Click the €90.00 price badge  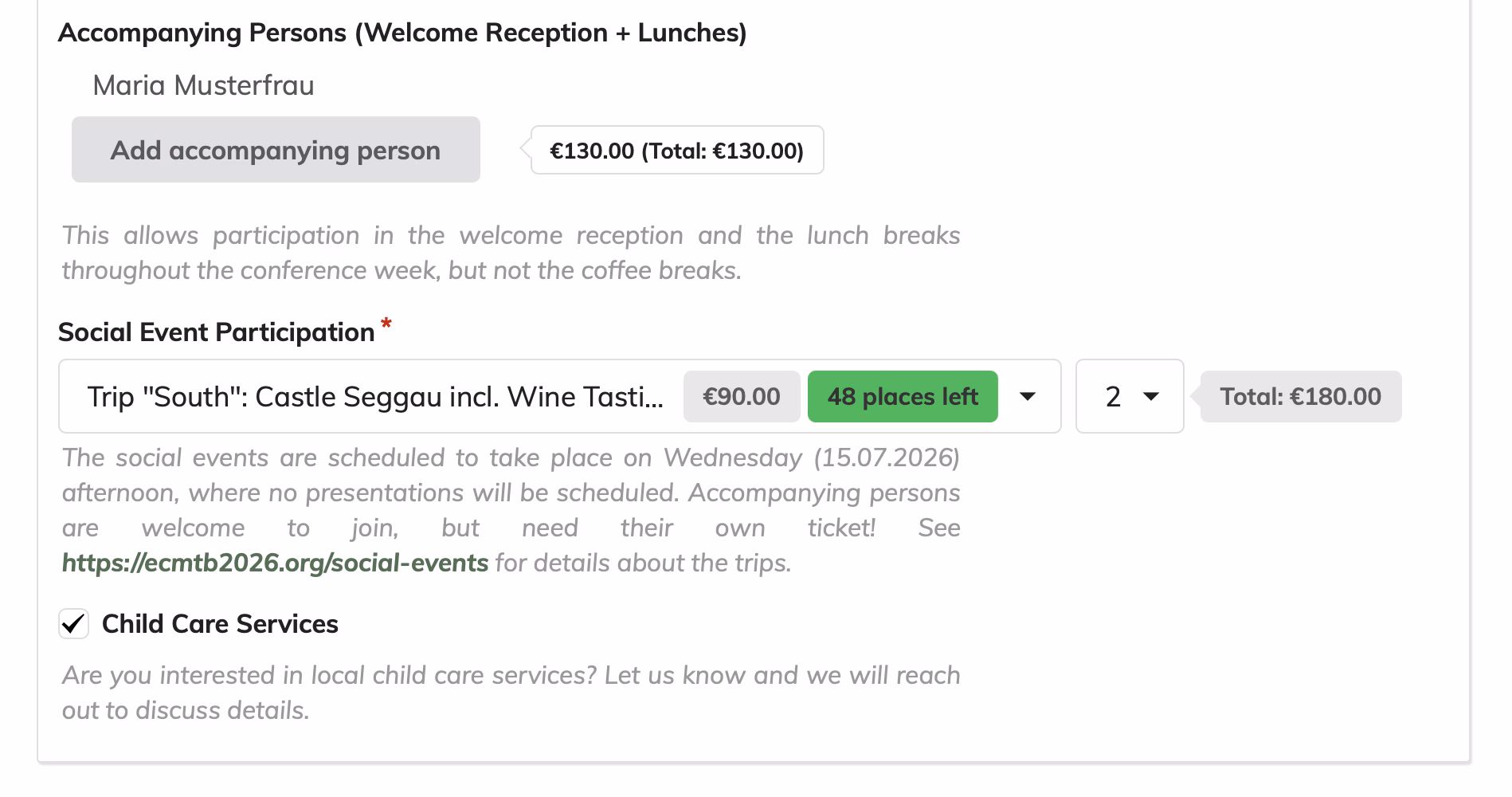741,396
